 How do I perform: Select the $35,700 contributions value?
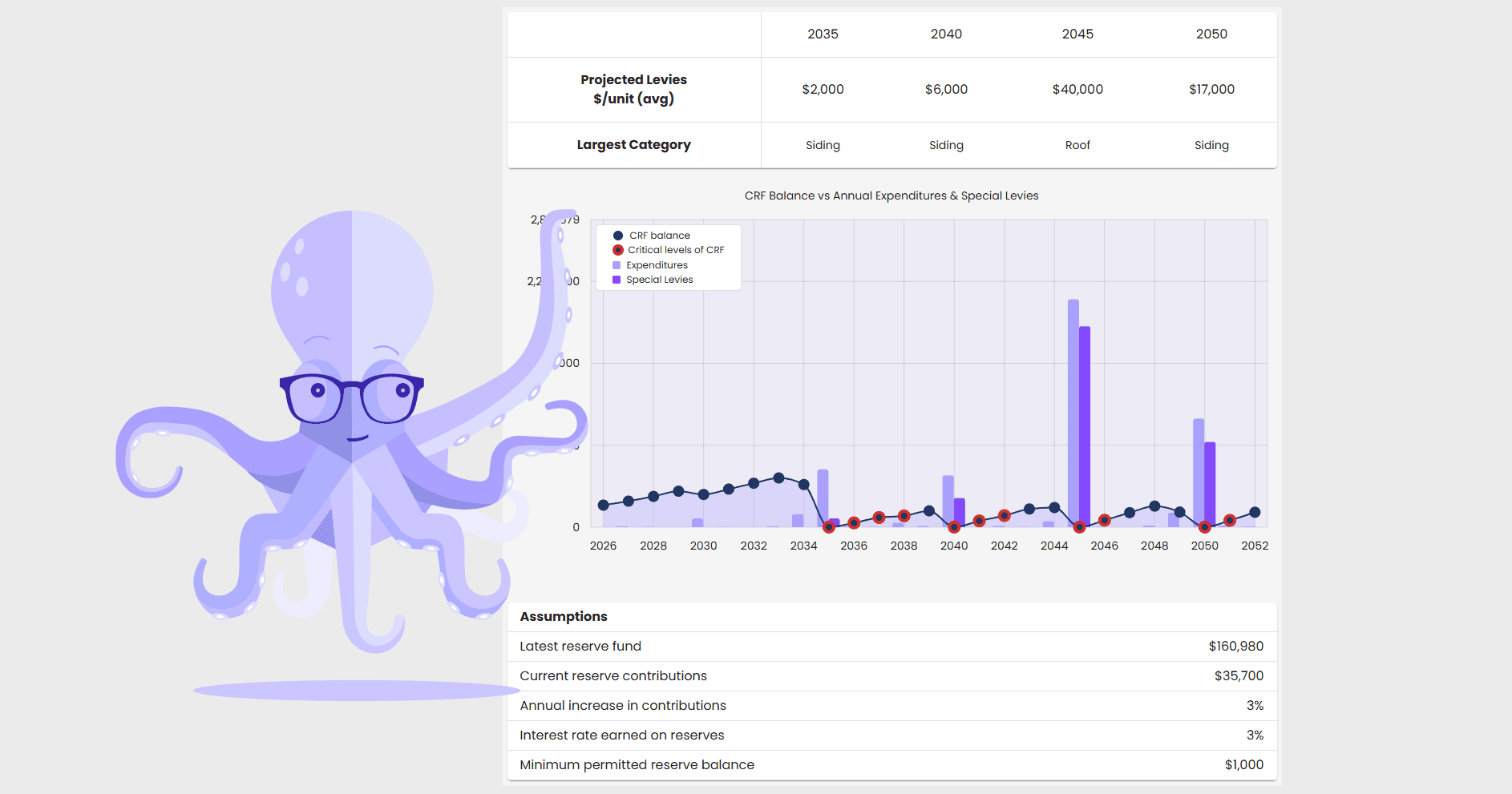1239,676
